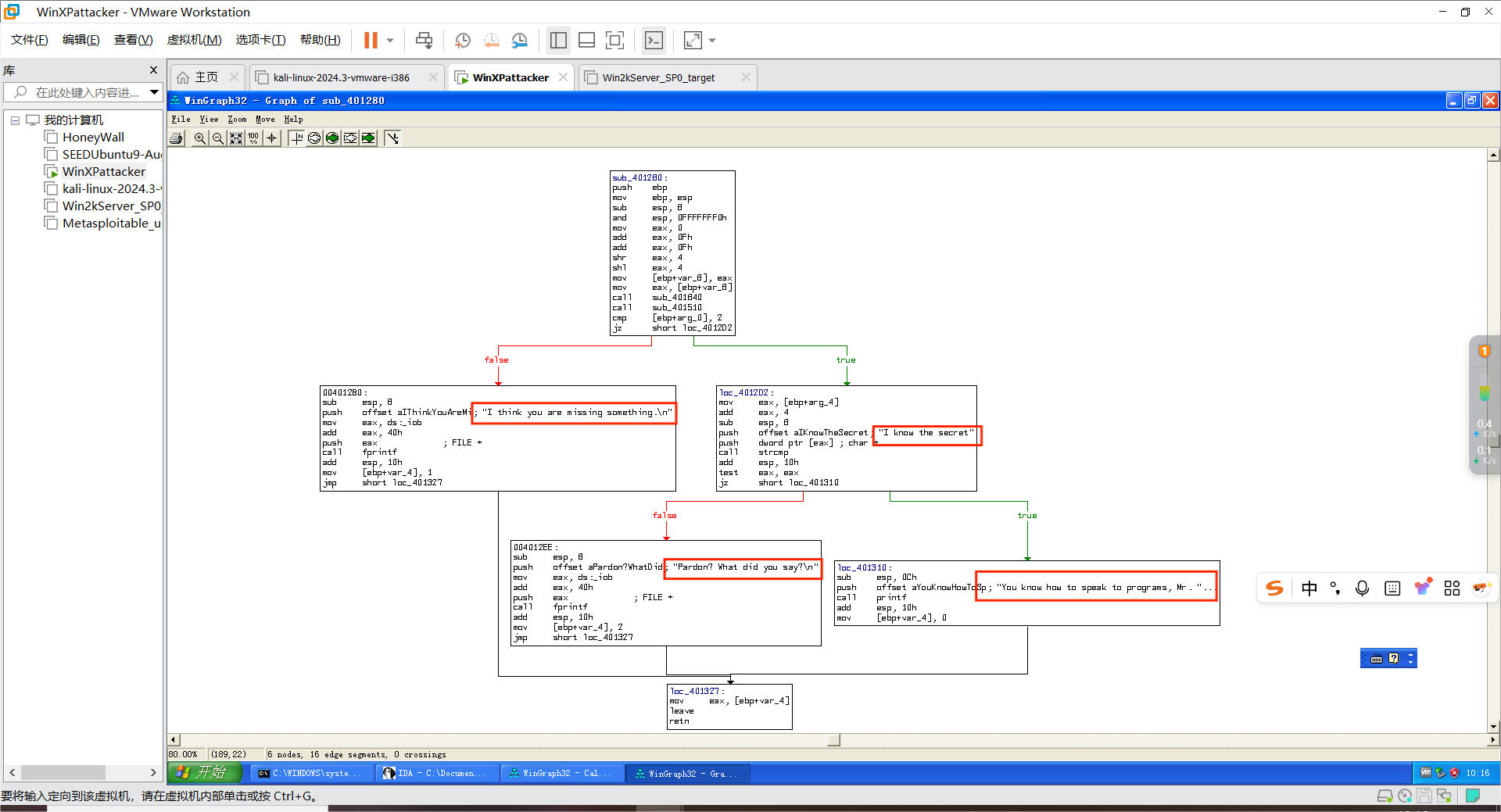Switch to the kali-linux-2024.3-vmware-i386 tab

[342, 77]
